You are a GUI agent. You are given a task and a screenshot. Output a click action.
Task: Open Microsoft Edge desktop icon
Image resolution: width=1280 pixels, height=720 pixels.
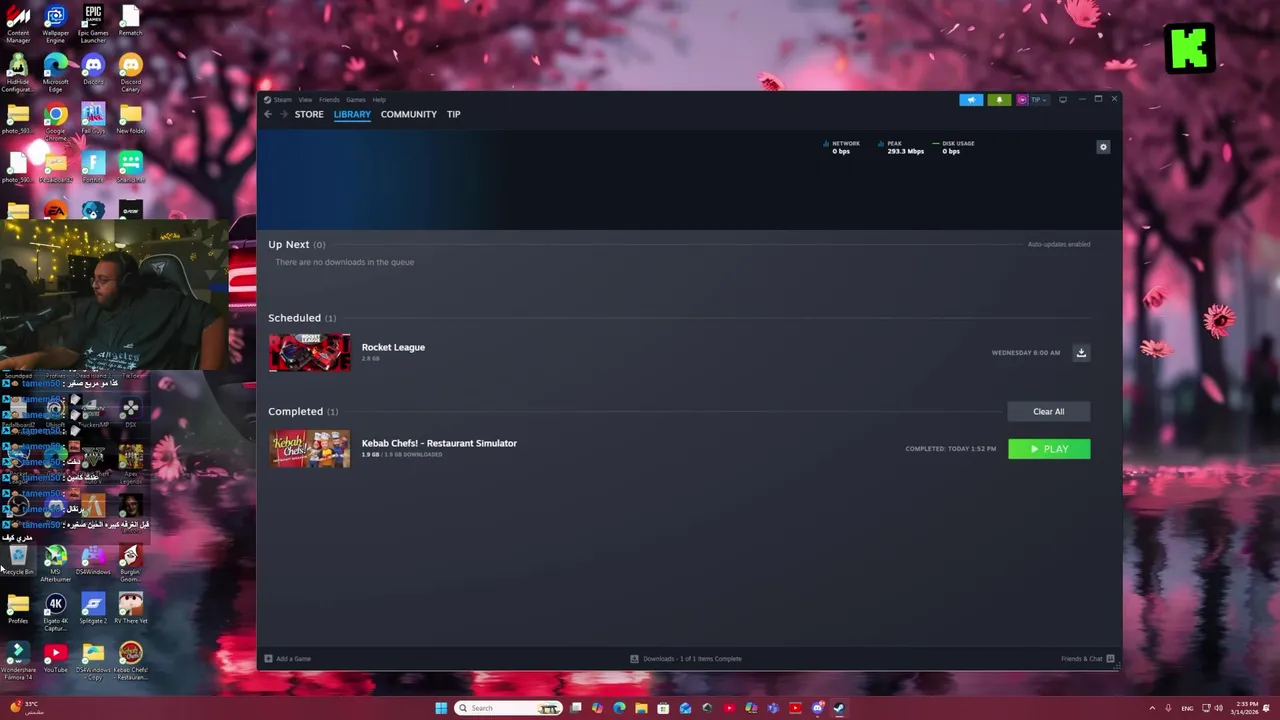(x=55, y=74)
